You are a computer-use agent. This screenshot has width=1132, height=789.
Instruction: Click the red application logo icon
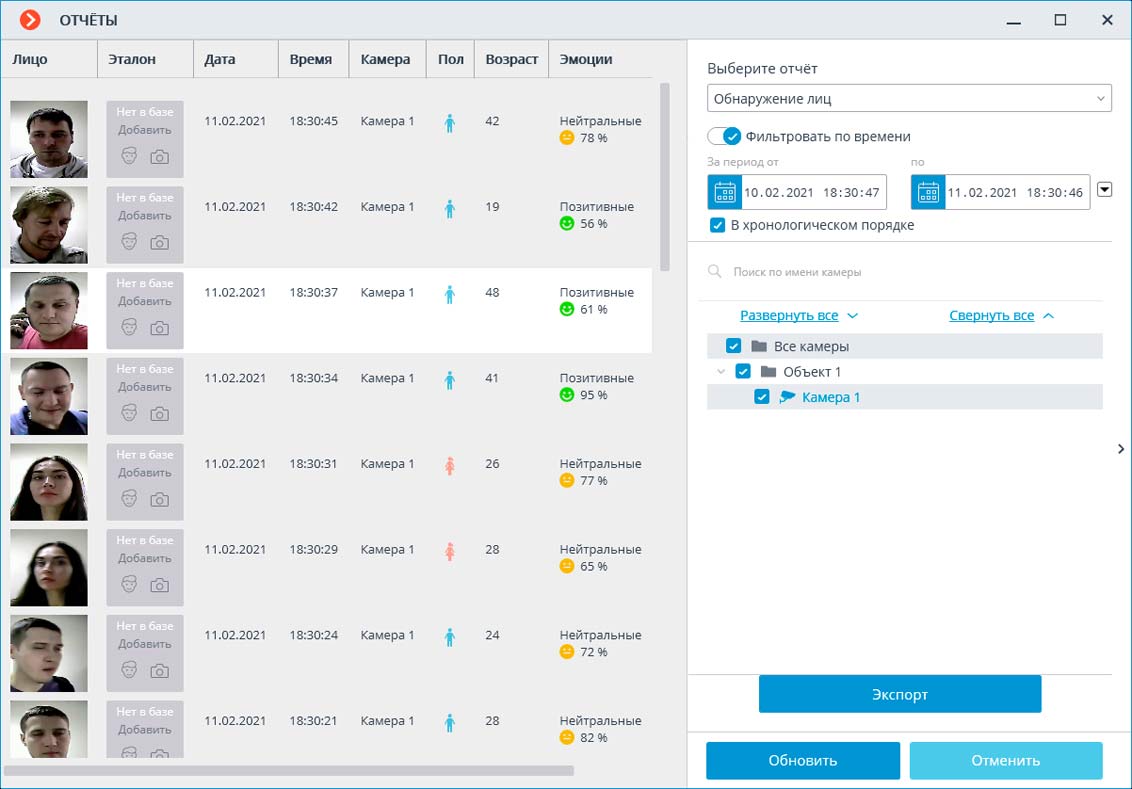click(31, 20)
